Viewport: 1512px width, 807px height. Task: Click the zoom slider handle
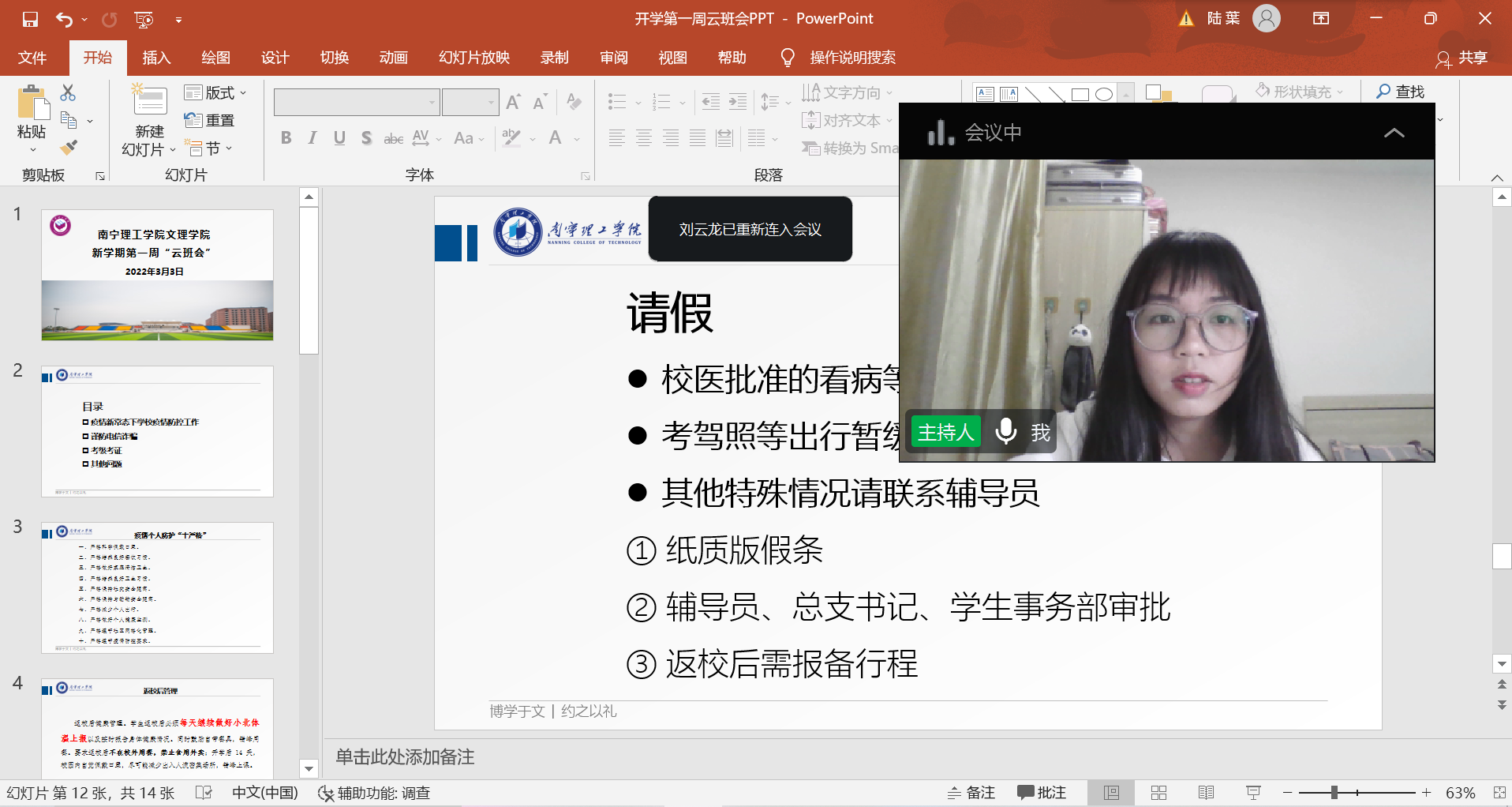pos(1334,793)
